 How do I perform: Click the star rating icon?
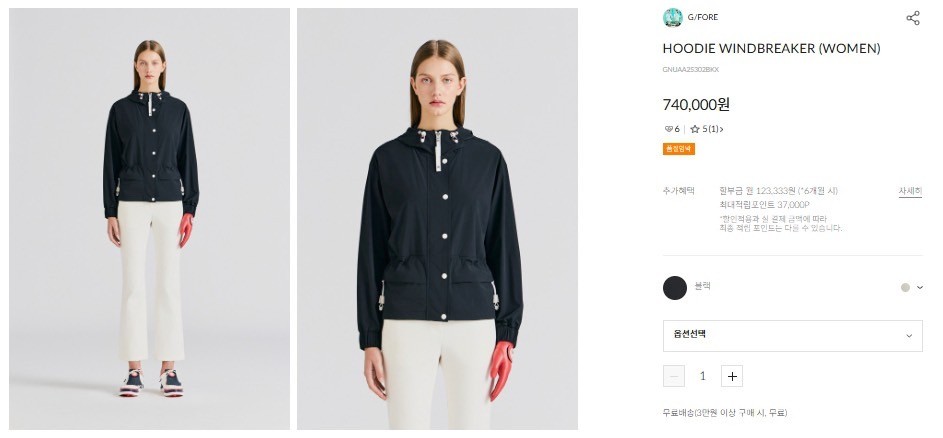tap(695, 129)
